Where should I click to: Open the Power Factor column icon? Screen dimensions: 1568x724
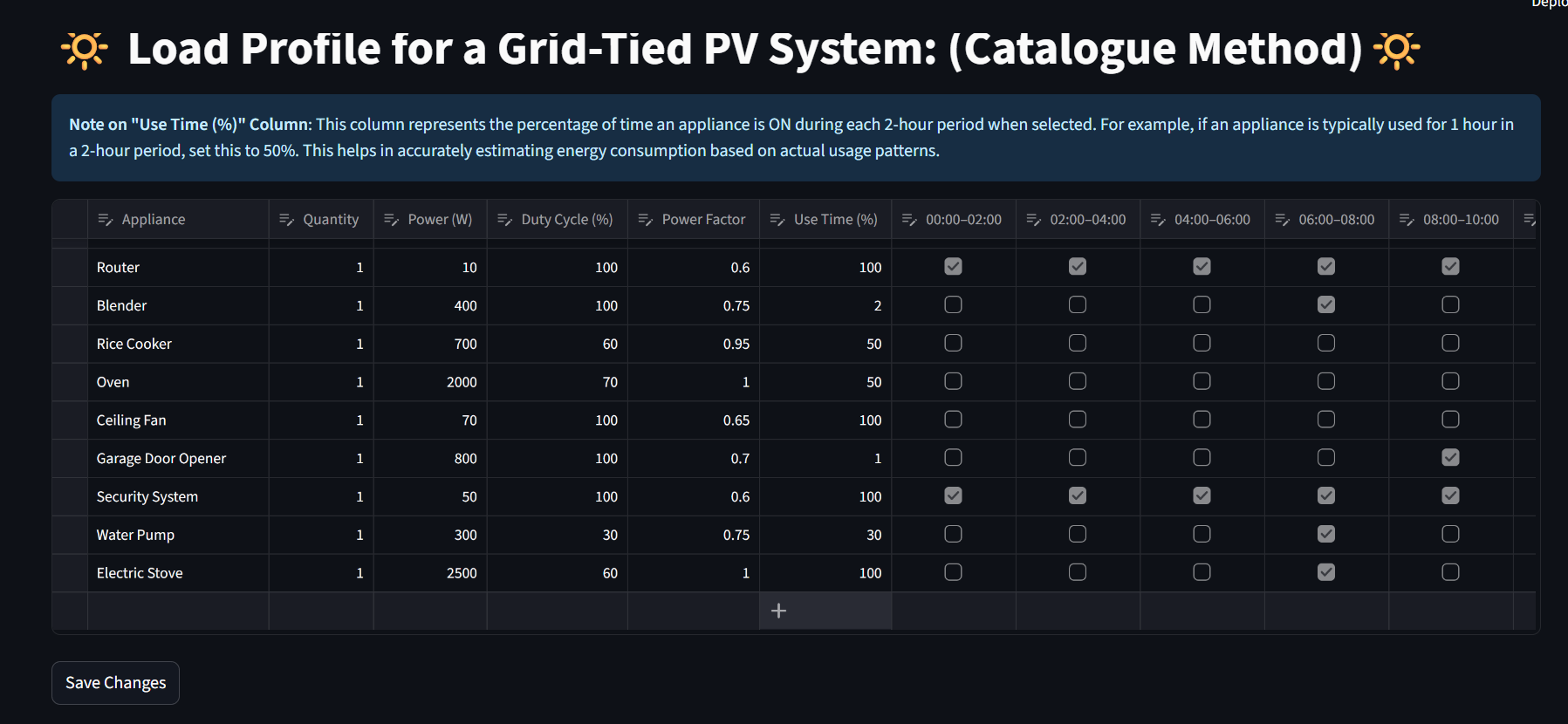coord(645,219)
